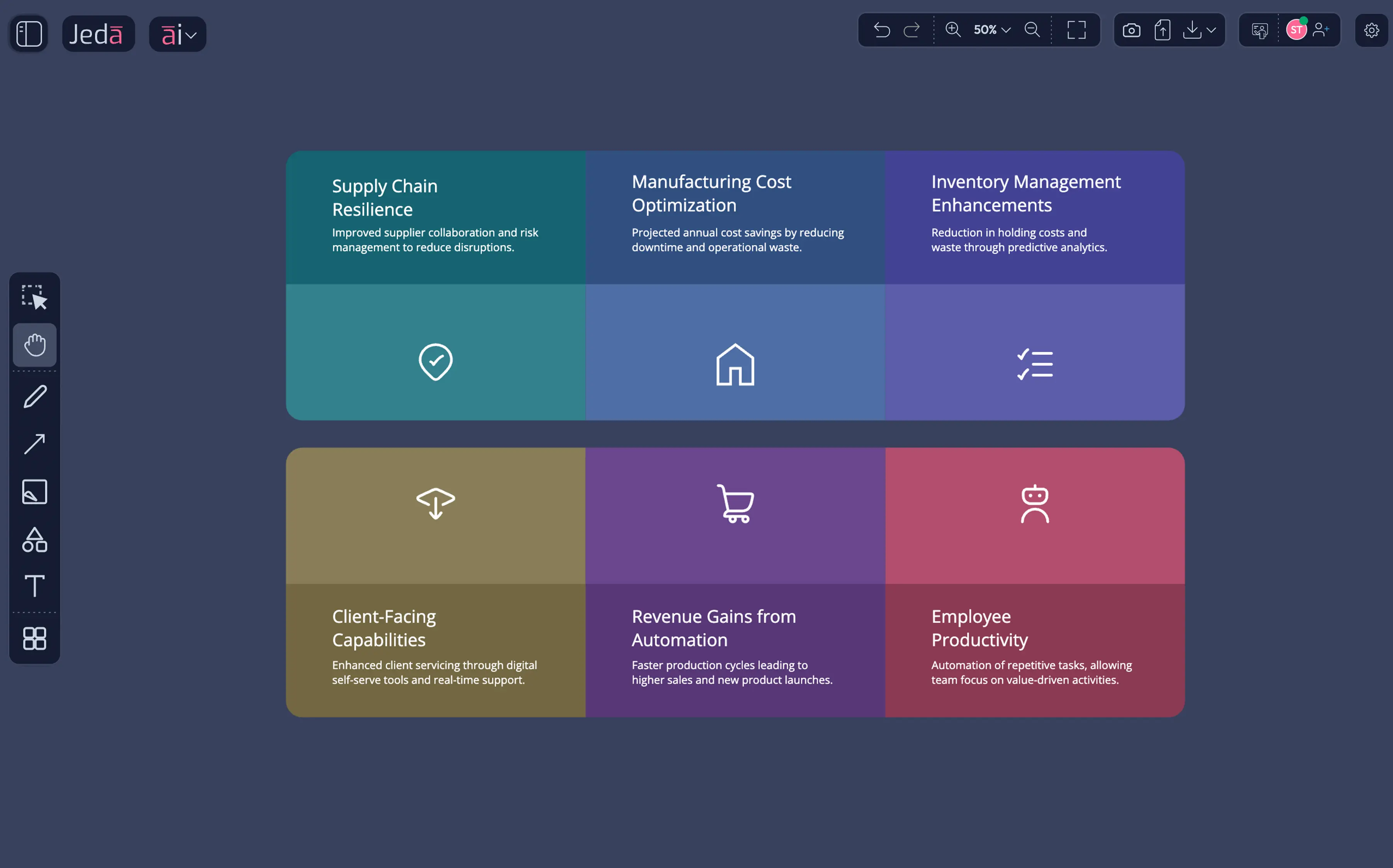
Task: Zoom in on the canvas
Action: pyautogui.click(x=953, y=29)
